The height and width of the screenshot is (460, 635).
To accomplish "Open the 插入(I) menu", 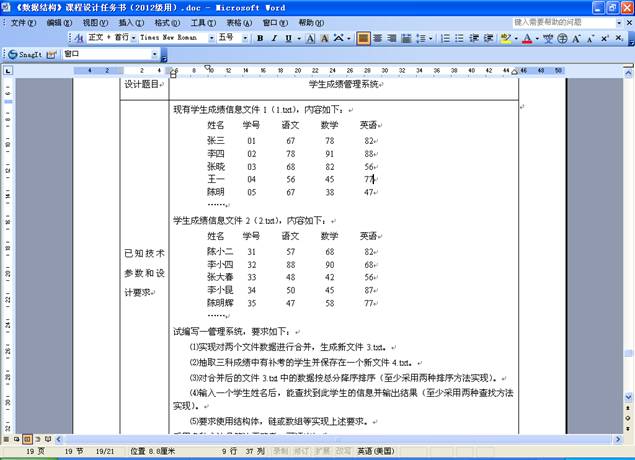I will tap(131, 23).
